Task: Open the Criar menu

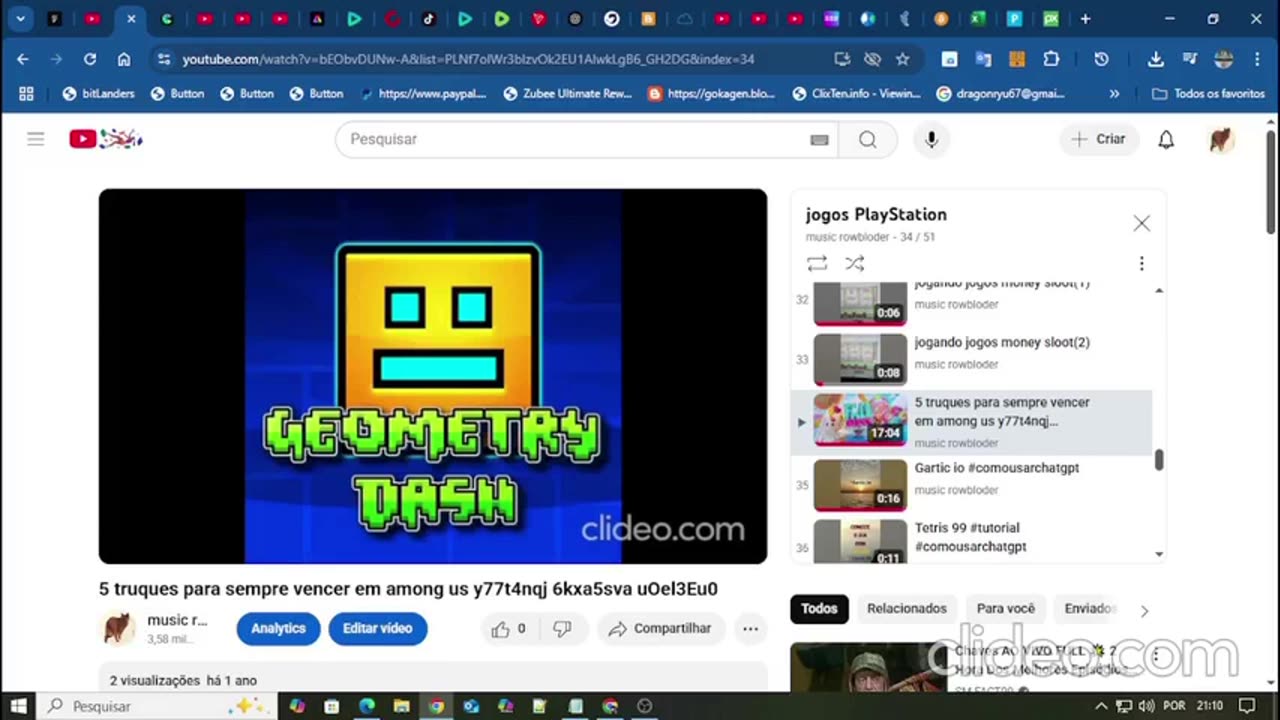Action: (x=1099, y=139)
